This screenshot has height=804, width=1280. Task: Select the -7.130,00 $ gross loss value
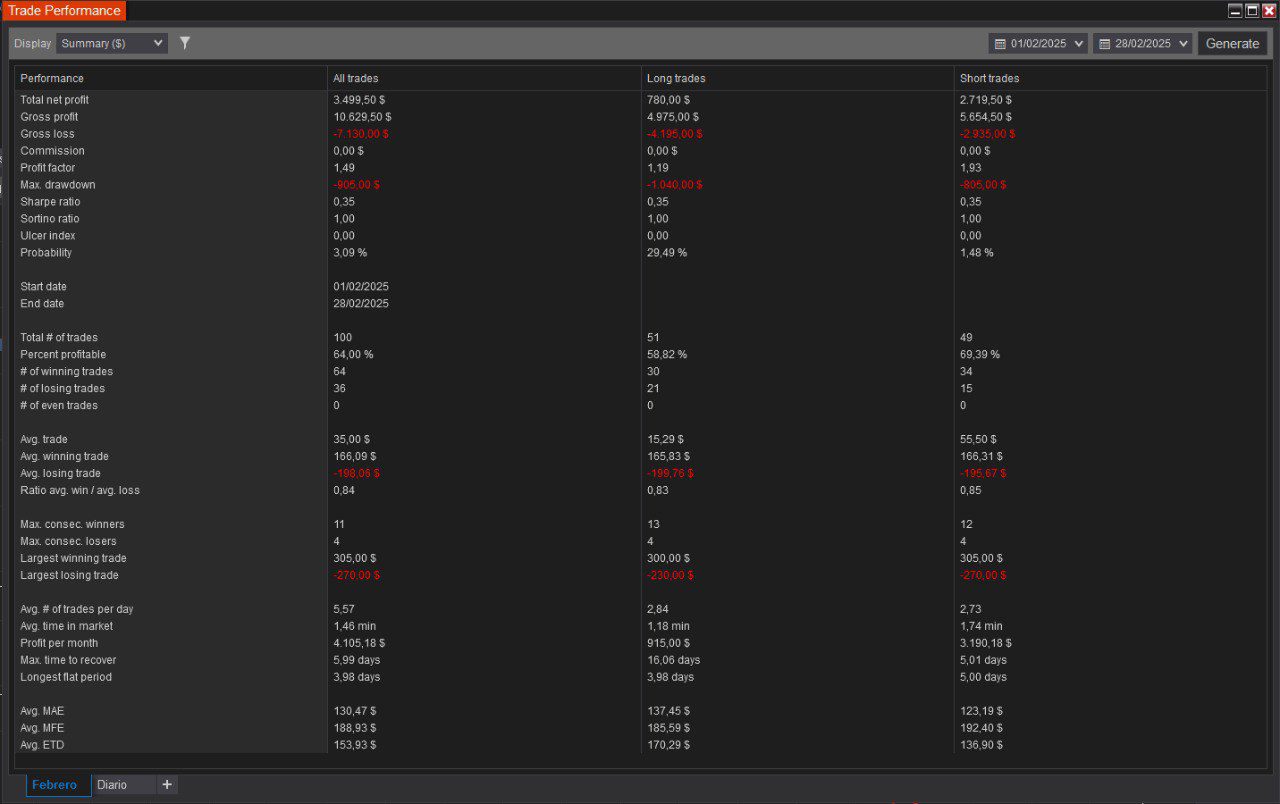[361, 134]
